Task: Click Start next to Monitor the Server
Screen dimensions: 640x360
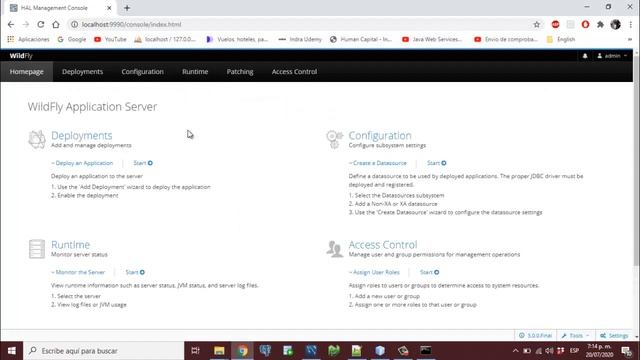Action: [135, 272]
